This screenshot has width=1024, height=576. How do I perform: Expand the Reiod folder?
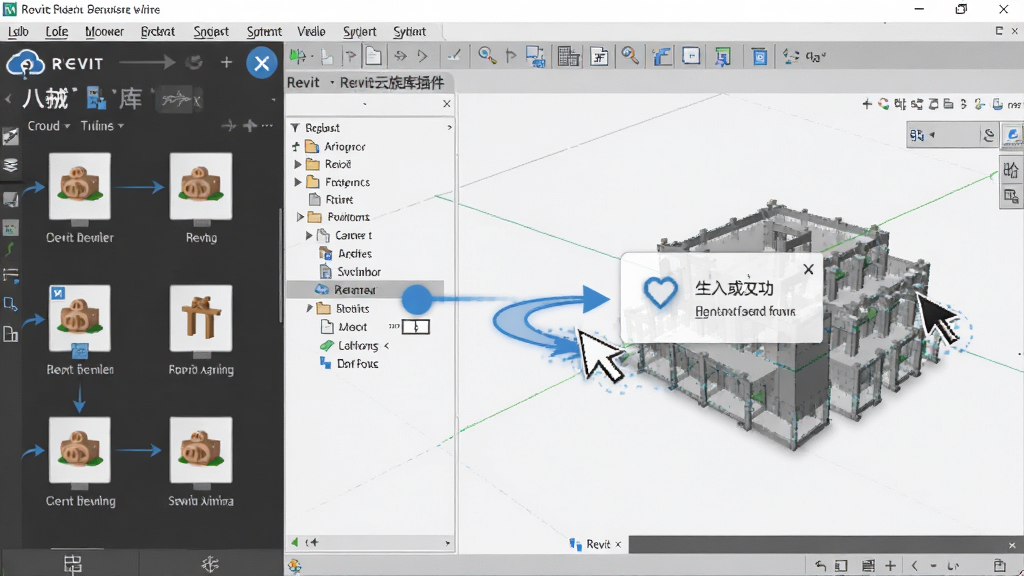coord(298,164)
